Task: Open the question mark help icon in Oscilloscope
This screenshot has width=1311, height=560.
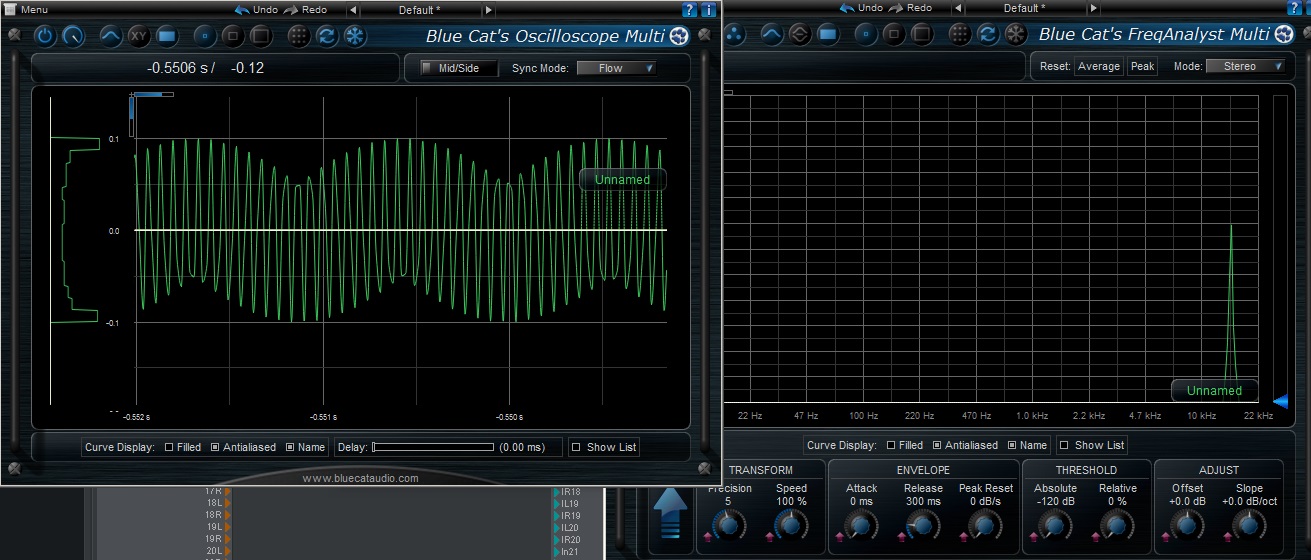Action: coord(690,10)
